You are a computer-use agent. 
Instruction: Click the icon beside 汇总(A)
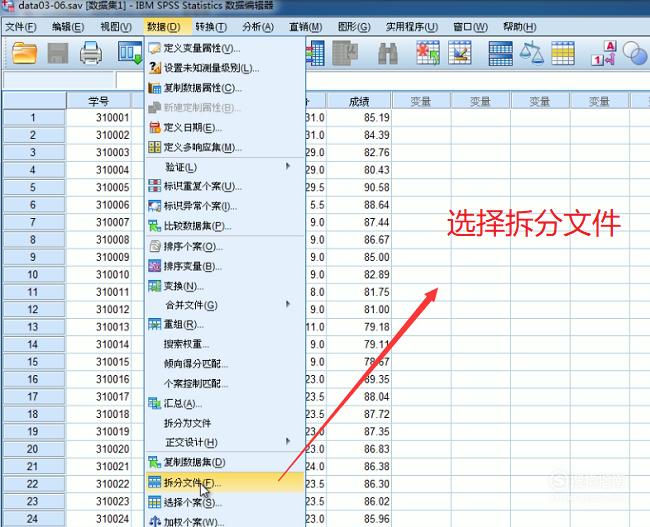click(x=154, y=403)
